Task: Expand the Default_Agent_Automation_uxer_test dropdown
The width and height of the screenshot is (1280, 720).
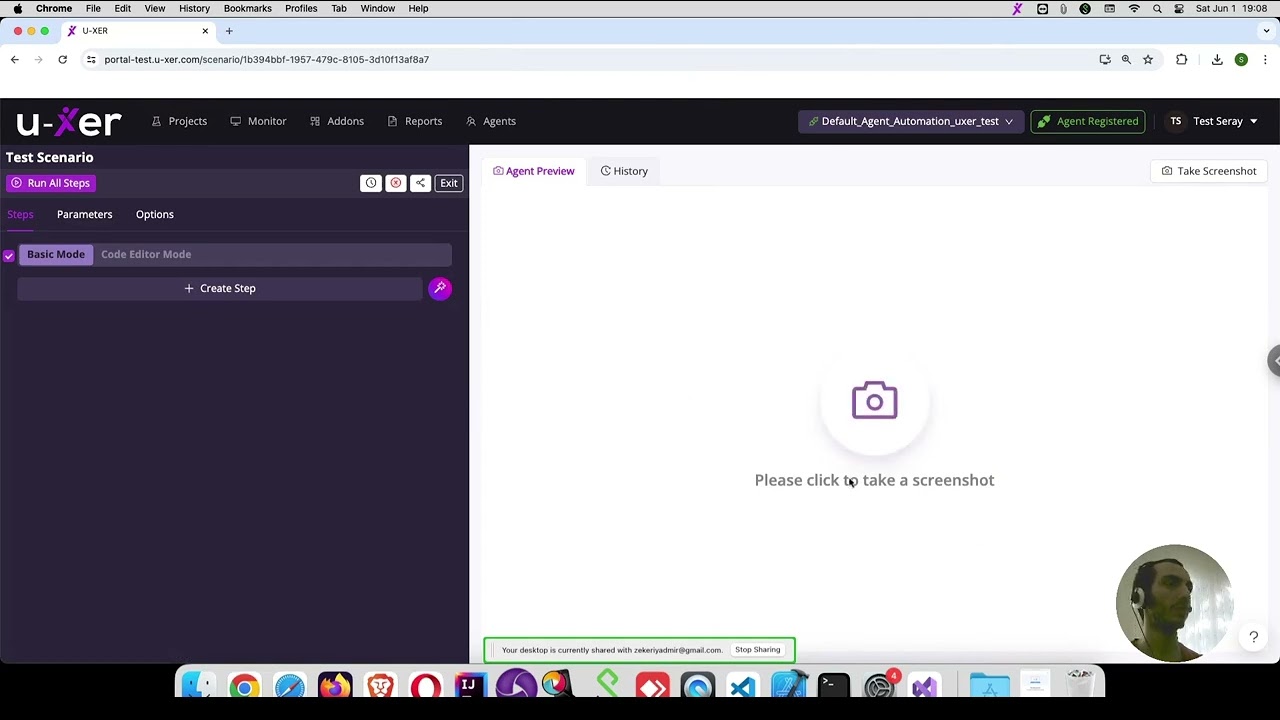Action: coord(910,121)
